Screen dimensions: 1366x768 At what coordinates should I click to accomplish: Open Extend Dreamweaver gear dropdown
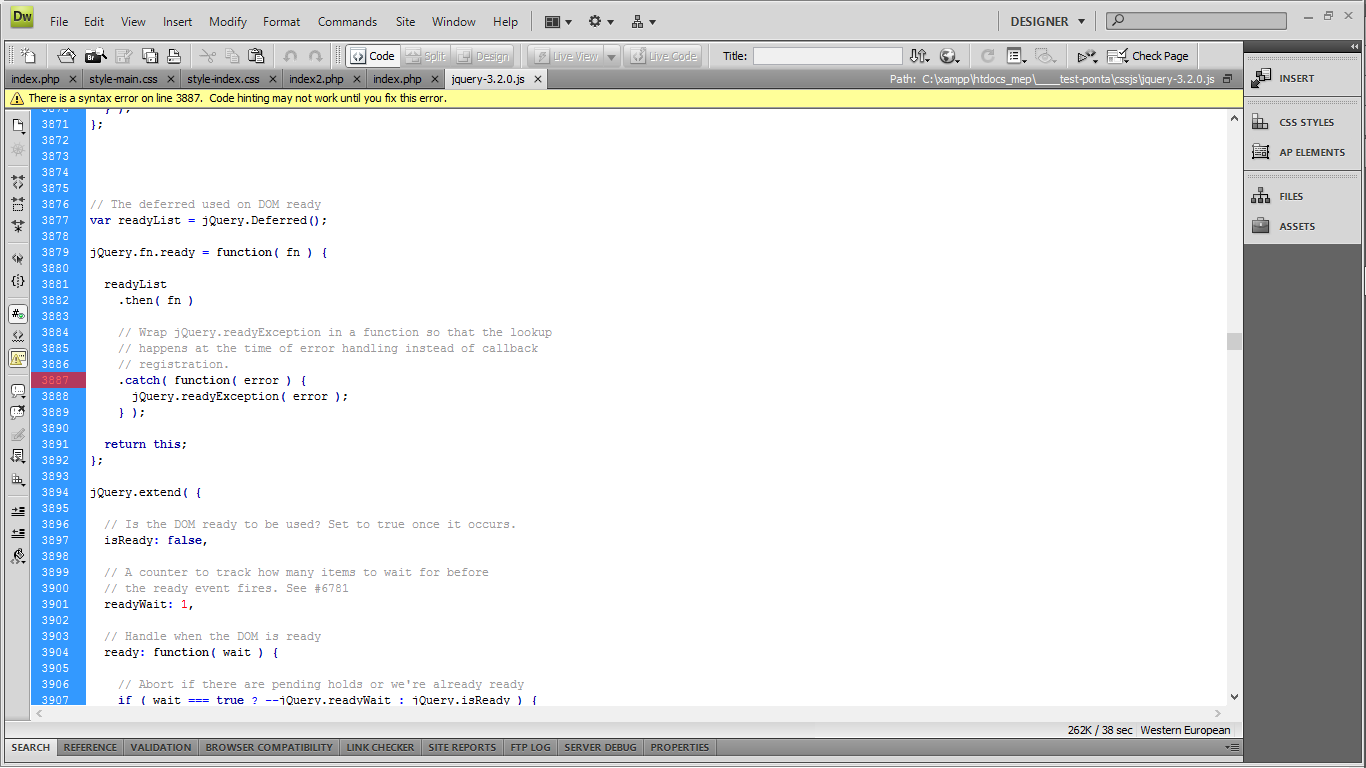pos(601,21)
